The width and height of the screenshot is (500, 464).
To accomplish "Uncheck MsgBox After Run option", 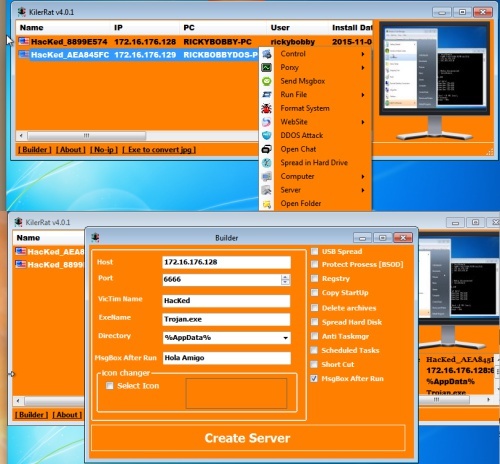I will tap(314, 378).
